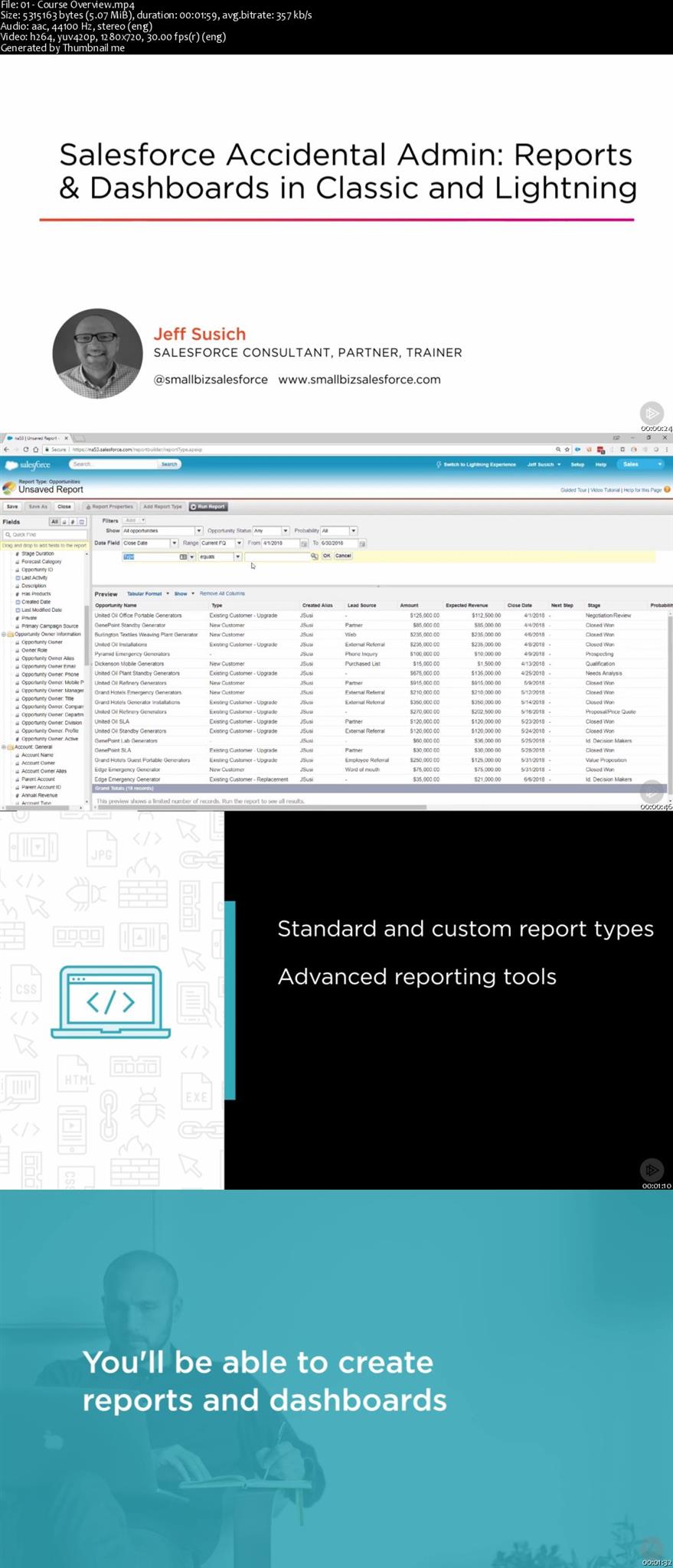Click the Forecast Category field
The image size is (673, 1568).
tap(41, 561)
